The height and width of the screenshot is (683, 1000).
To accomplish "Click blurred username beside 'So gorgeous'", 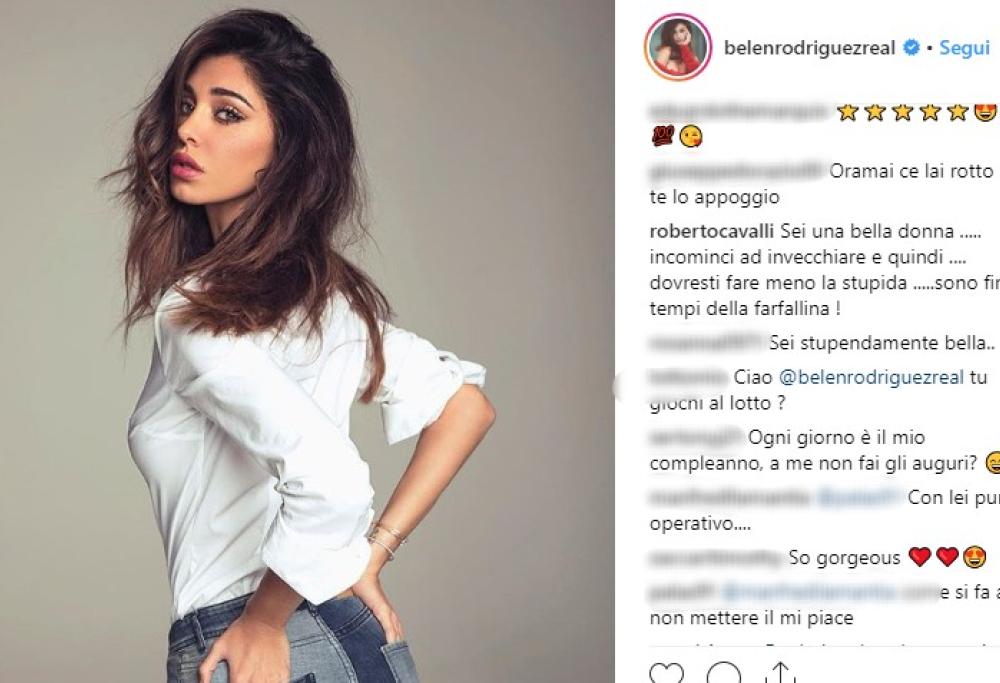I will [716, 558].
